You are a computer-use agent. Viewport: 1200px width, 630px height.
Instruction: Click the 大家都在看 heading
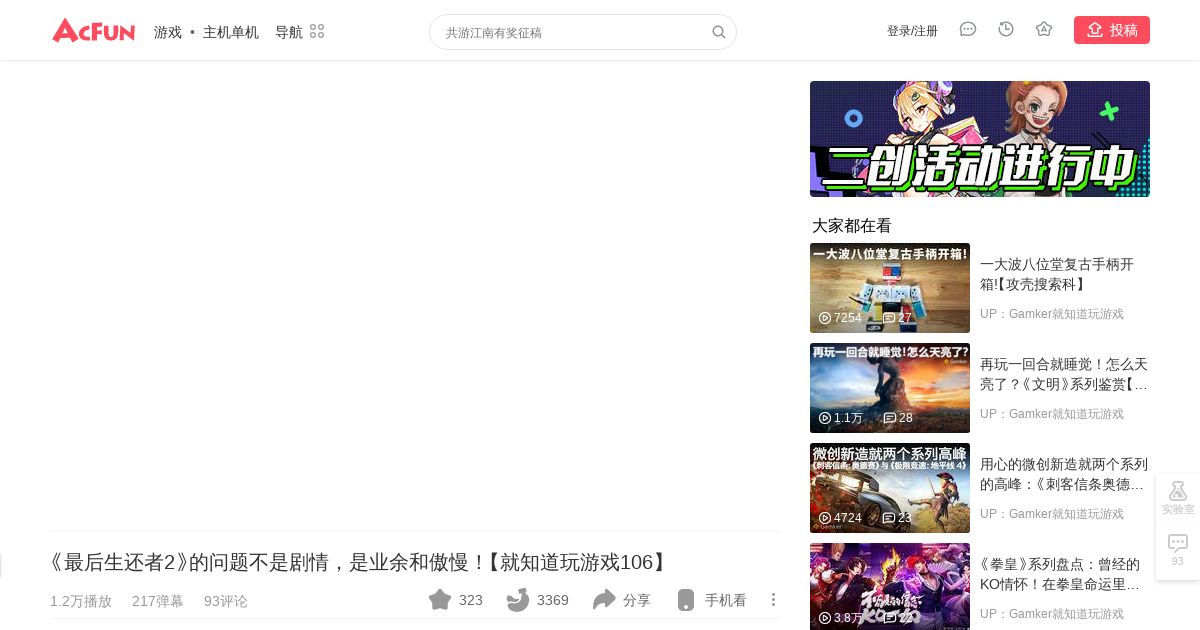point(852,226)
